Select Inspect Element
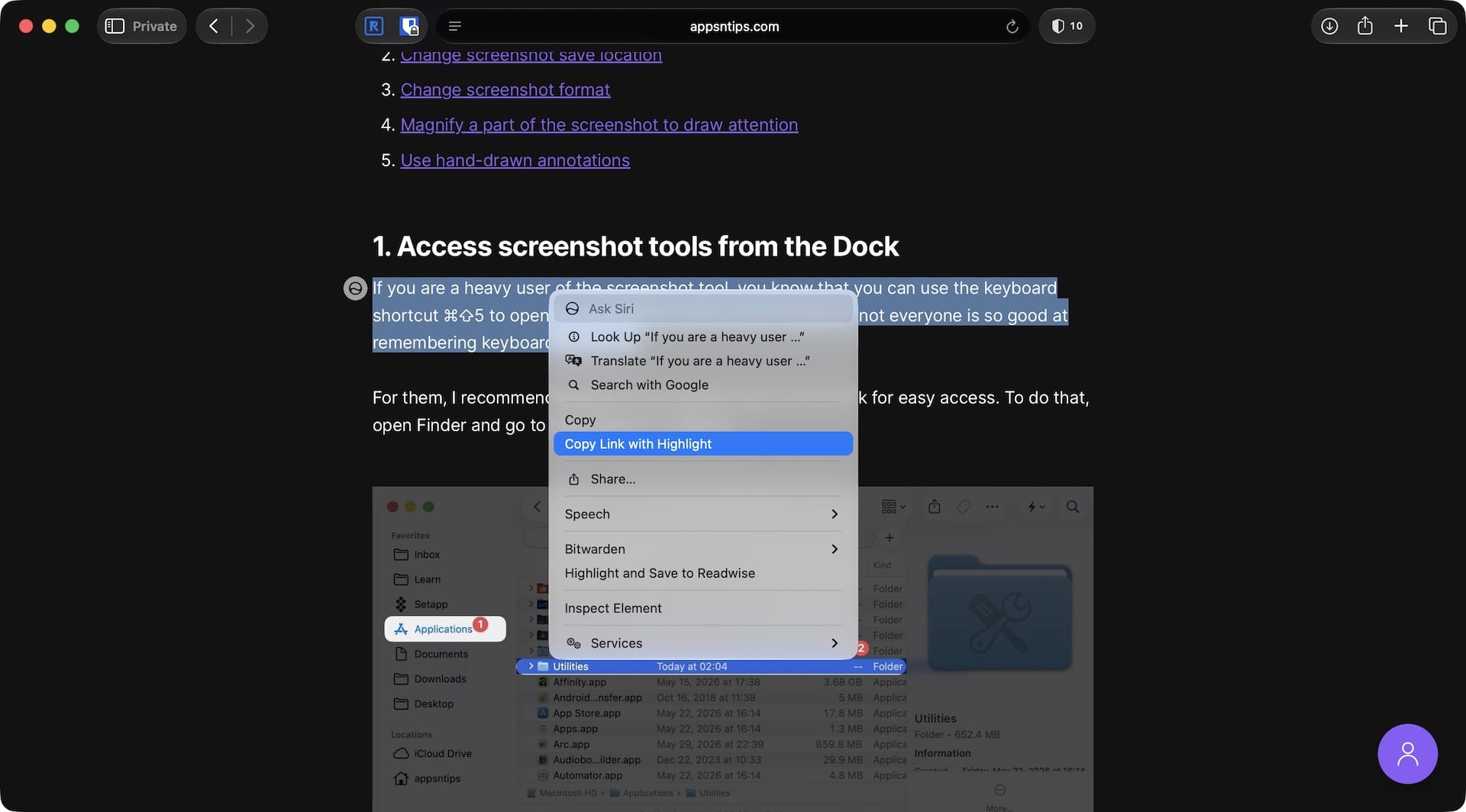The image size is (1466, 812). click(702, 608)
